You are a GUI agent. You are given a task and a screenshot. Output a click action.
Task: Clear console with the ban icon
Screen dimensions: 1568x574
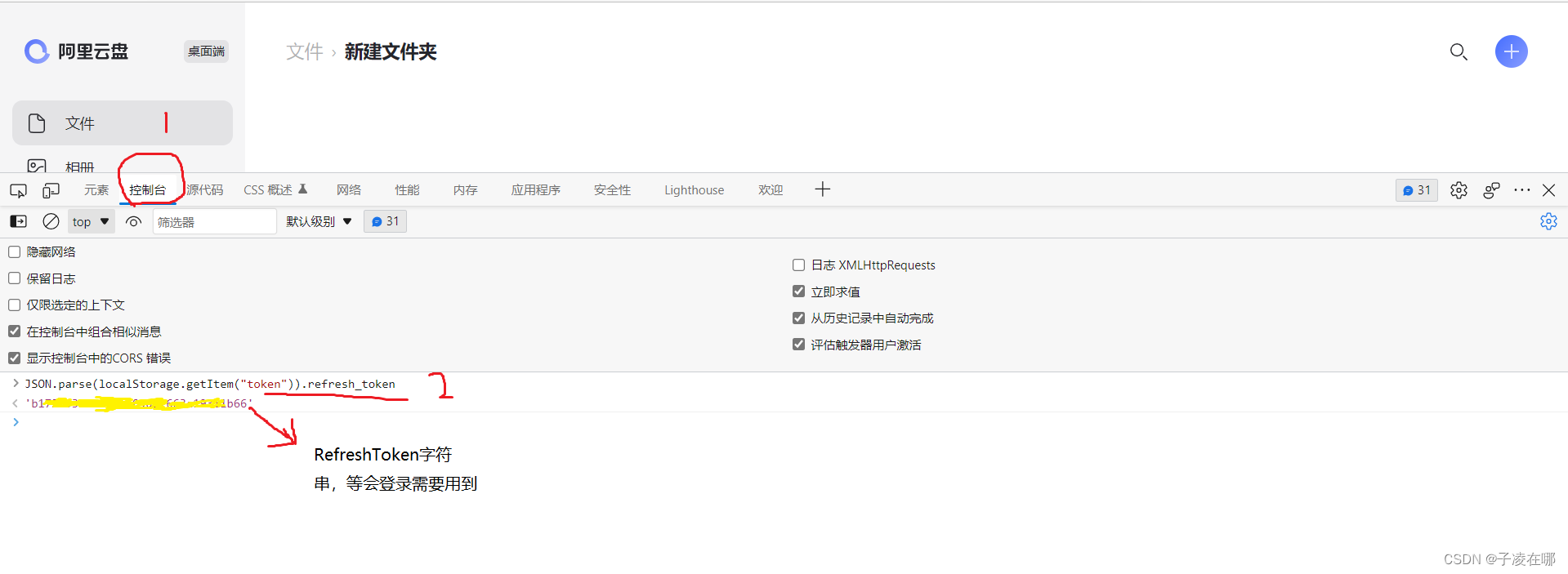point(51,221)
